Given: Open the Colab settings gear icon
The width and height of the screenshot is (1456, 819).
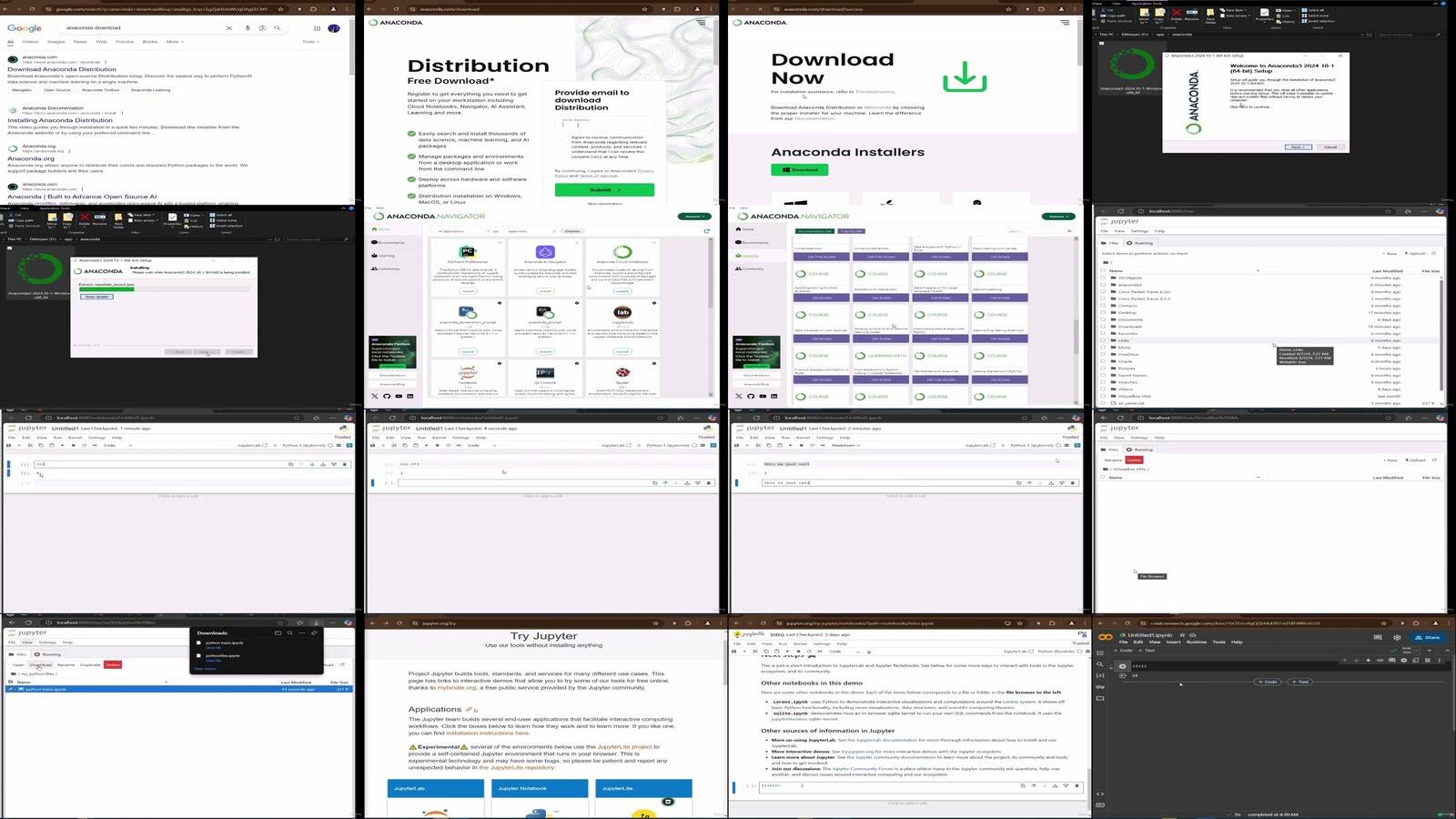Looking at the screenshot, I should 1397,637.
